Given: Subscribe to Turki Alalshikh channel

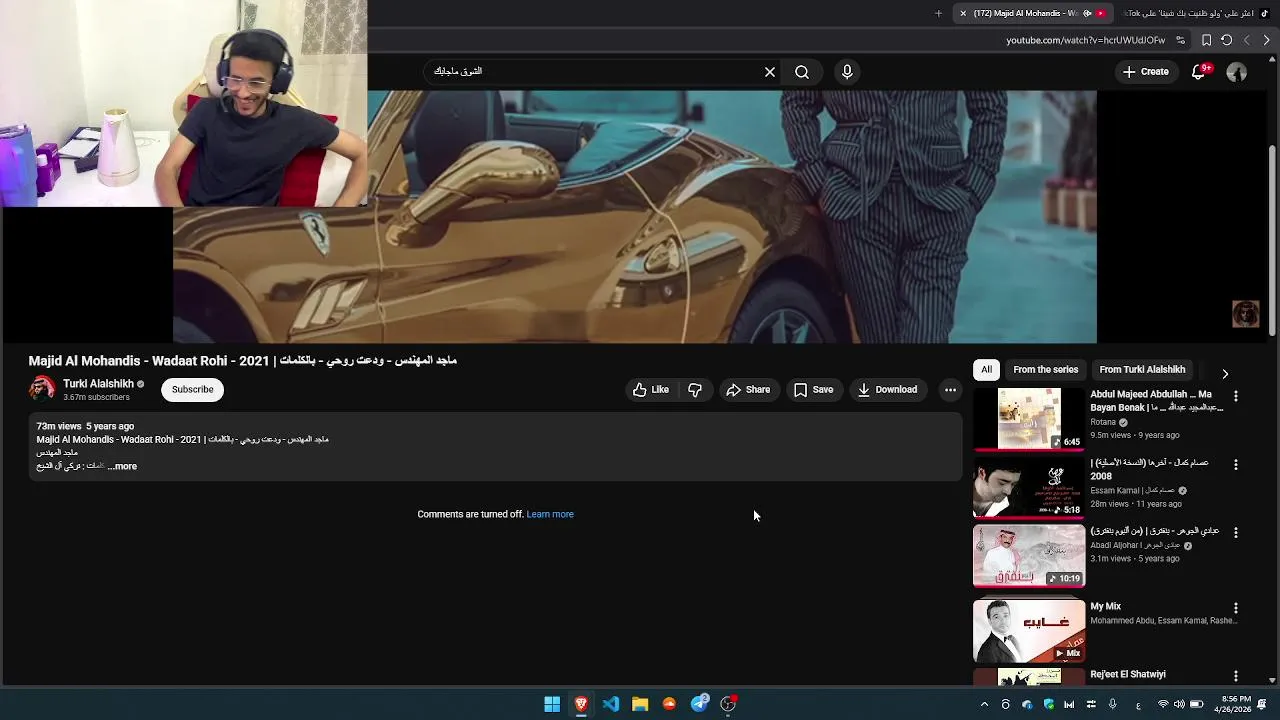Looking at the screenshot, I should pyautogui.click(x=192, y=390).
